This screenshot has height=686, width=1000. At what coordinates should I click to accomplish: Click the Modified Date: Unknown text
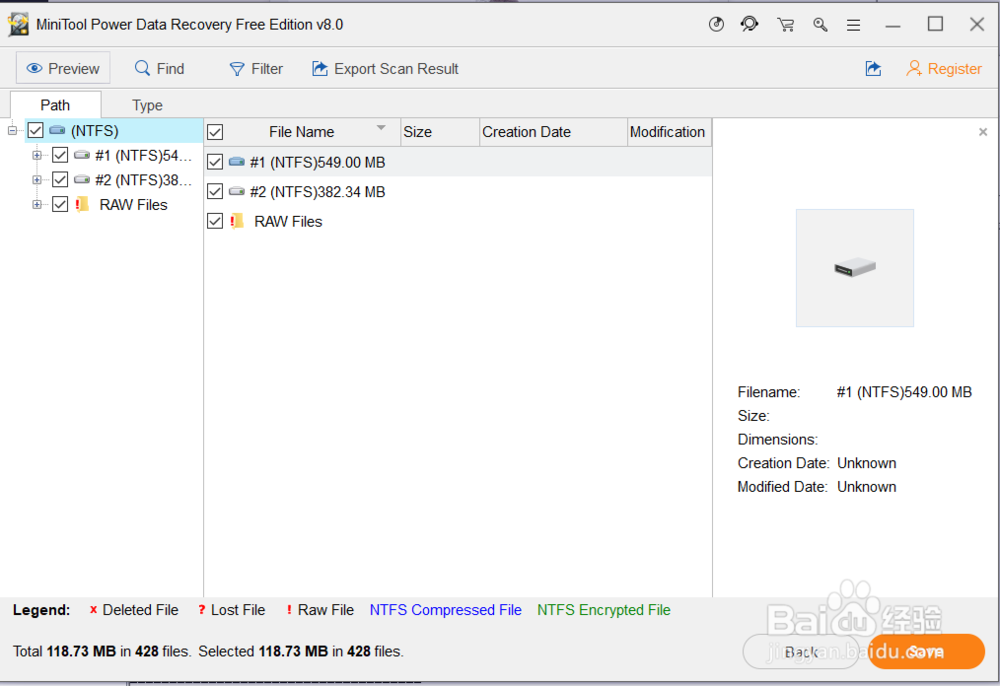817,487
